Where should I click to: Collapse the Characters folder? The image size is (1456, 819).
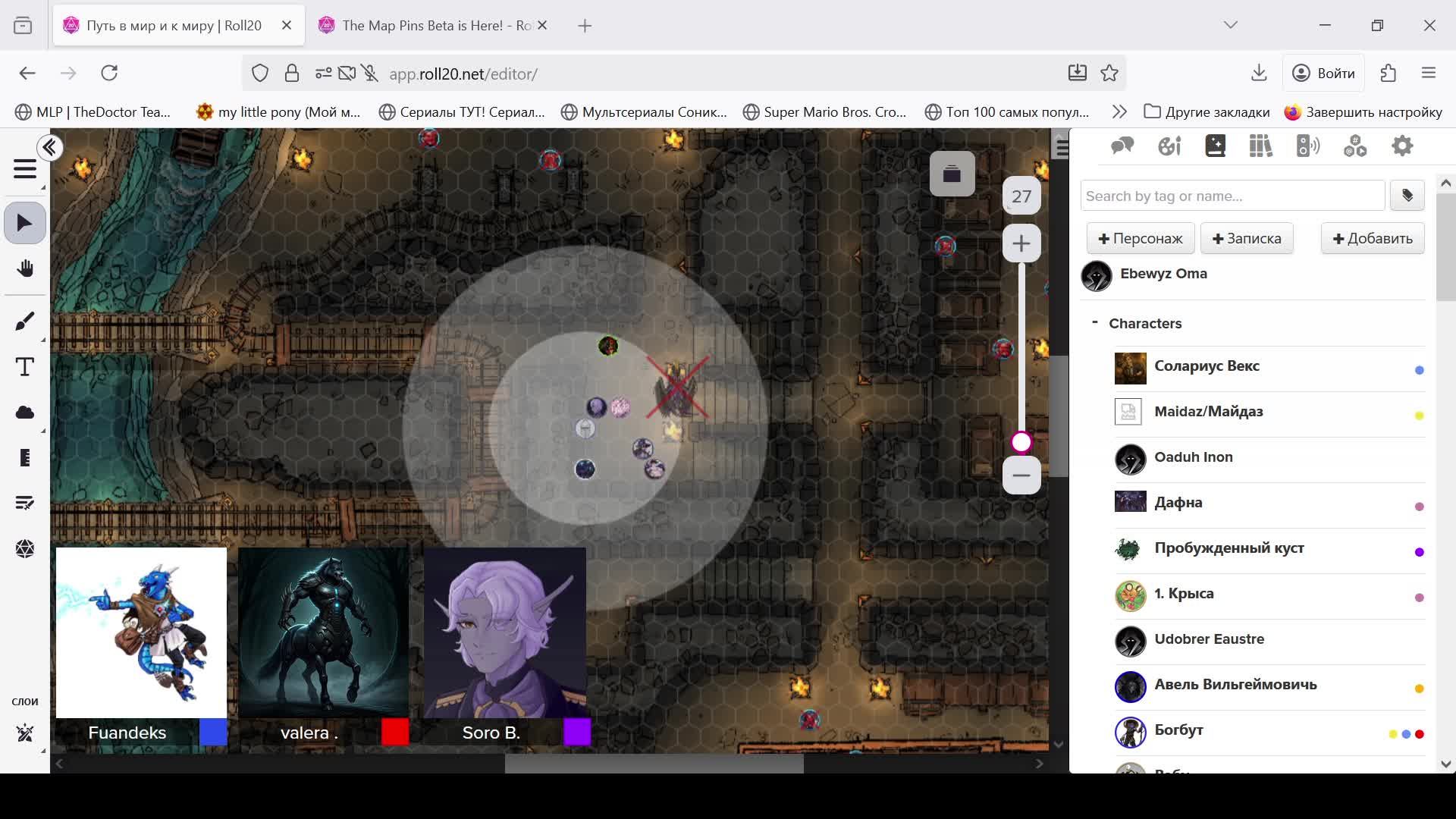1094,322
